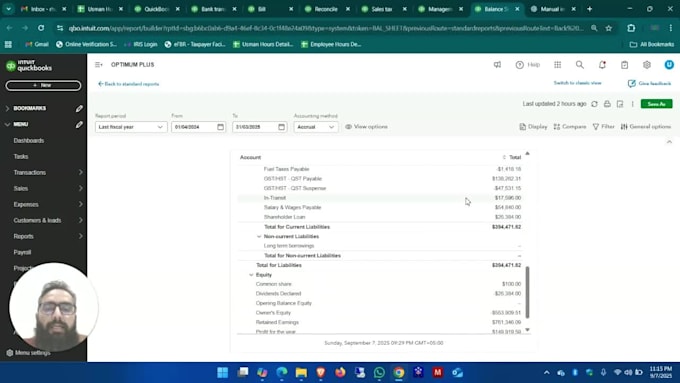The height and width of the screenshot is (383, 680).
Task: Open the settings gear icon
Action: point(647,65)
